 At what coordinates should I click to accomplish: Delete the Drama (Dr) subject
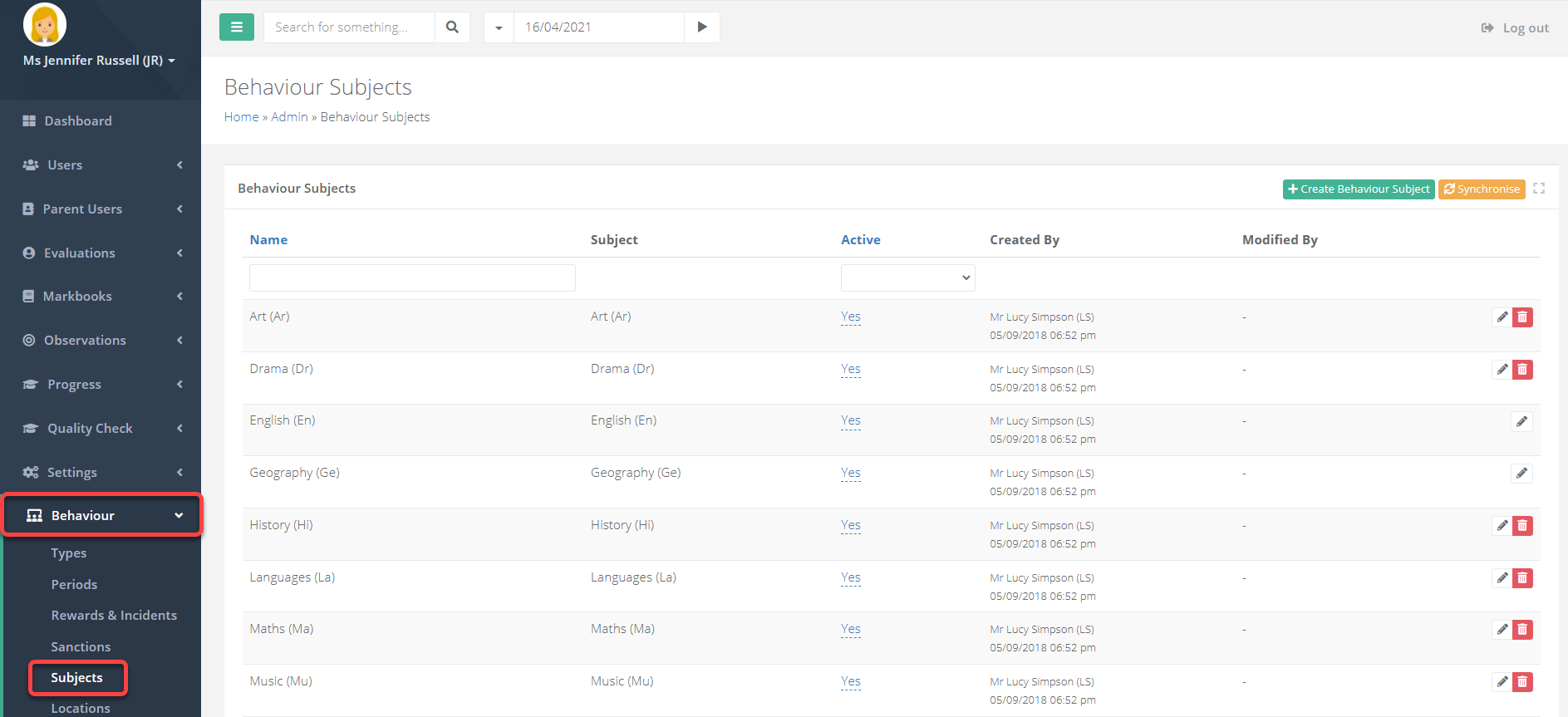coord(1522,370)
